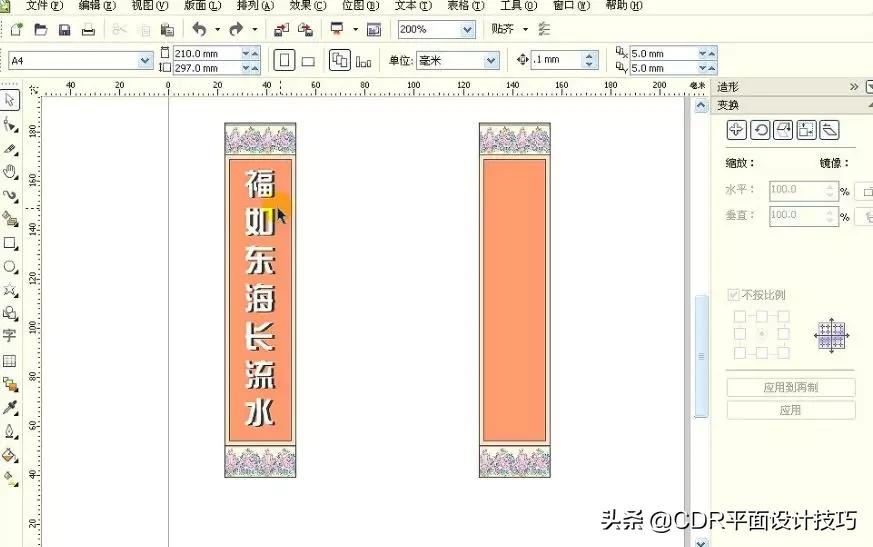Select the Freehand curve tool
The width and height of the screenshot is (873, 547).
10,196
